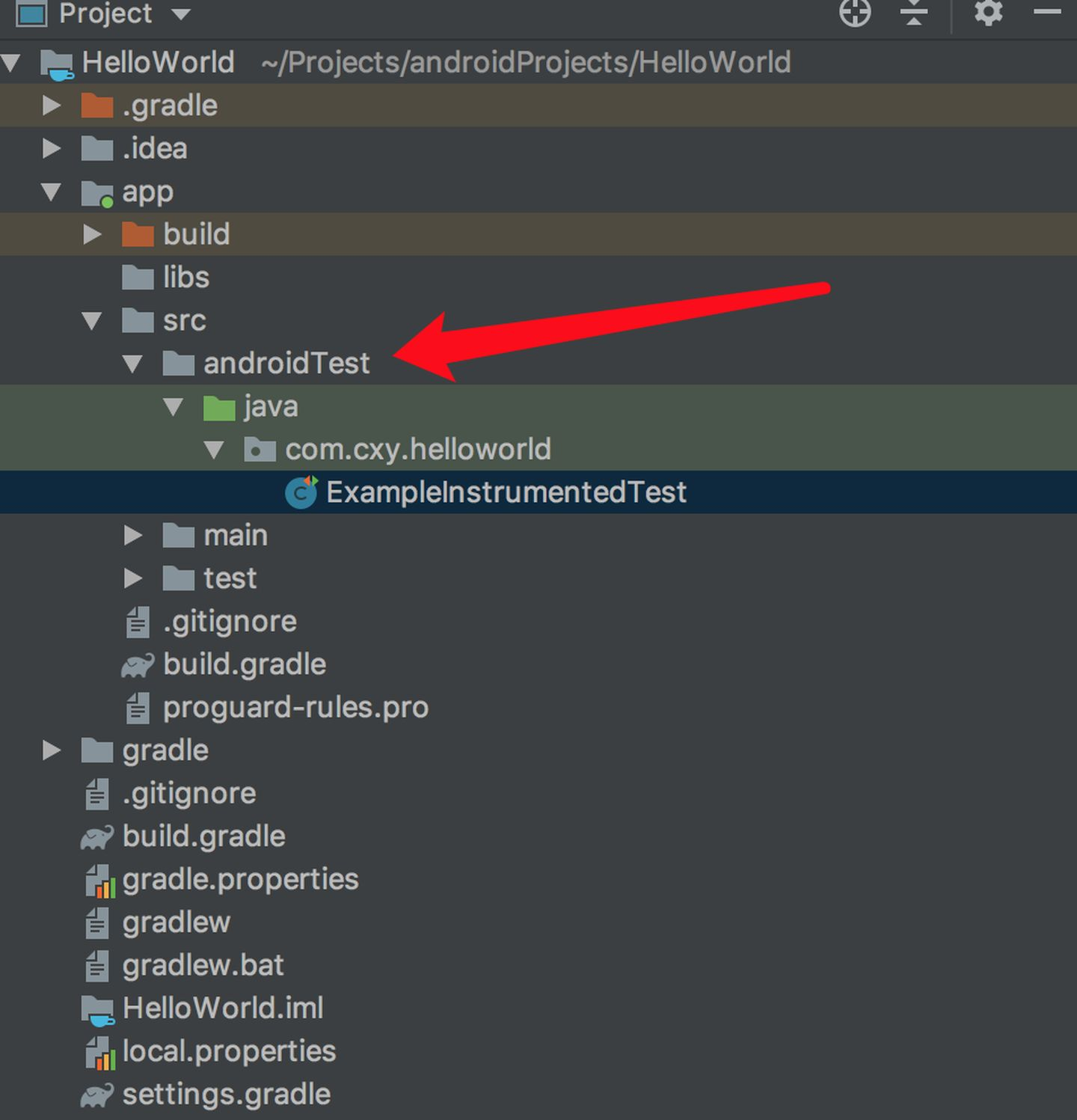This screenshot has width=1077, height=1120.
Task: Select local.properties in the tree
Action: point(229,1052)
